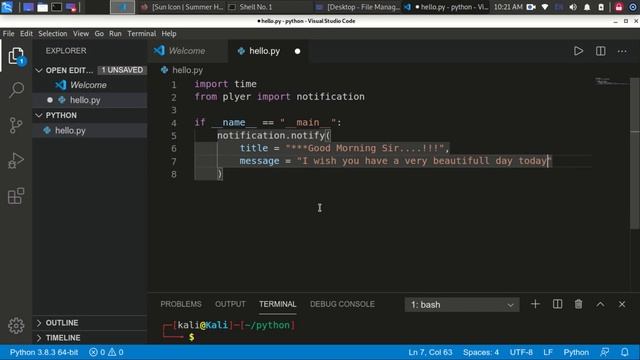Click the feedback icon in status bar

604,352
